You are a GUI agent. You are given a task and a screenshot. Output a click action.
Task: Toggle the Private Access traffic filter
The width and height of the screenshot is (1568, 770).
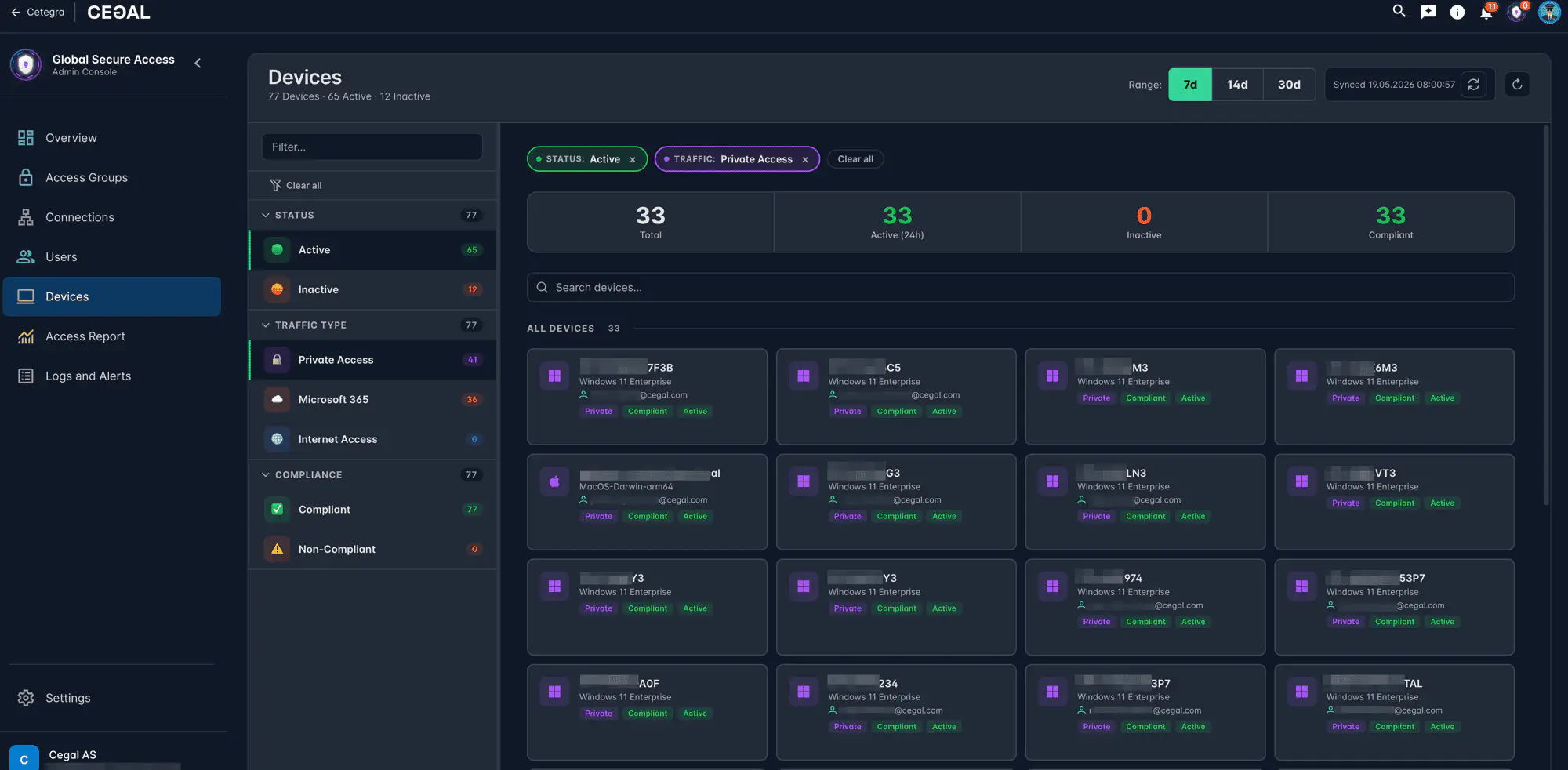click(372, 360)
